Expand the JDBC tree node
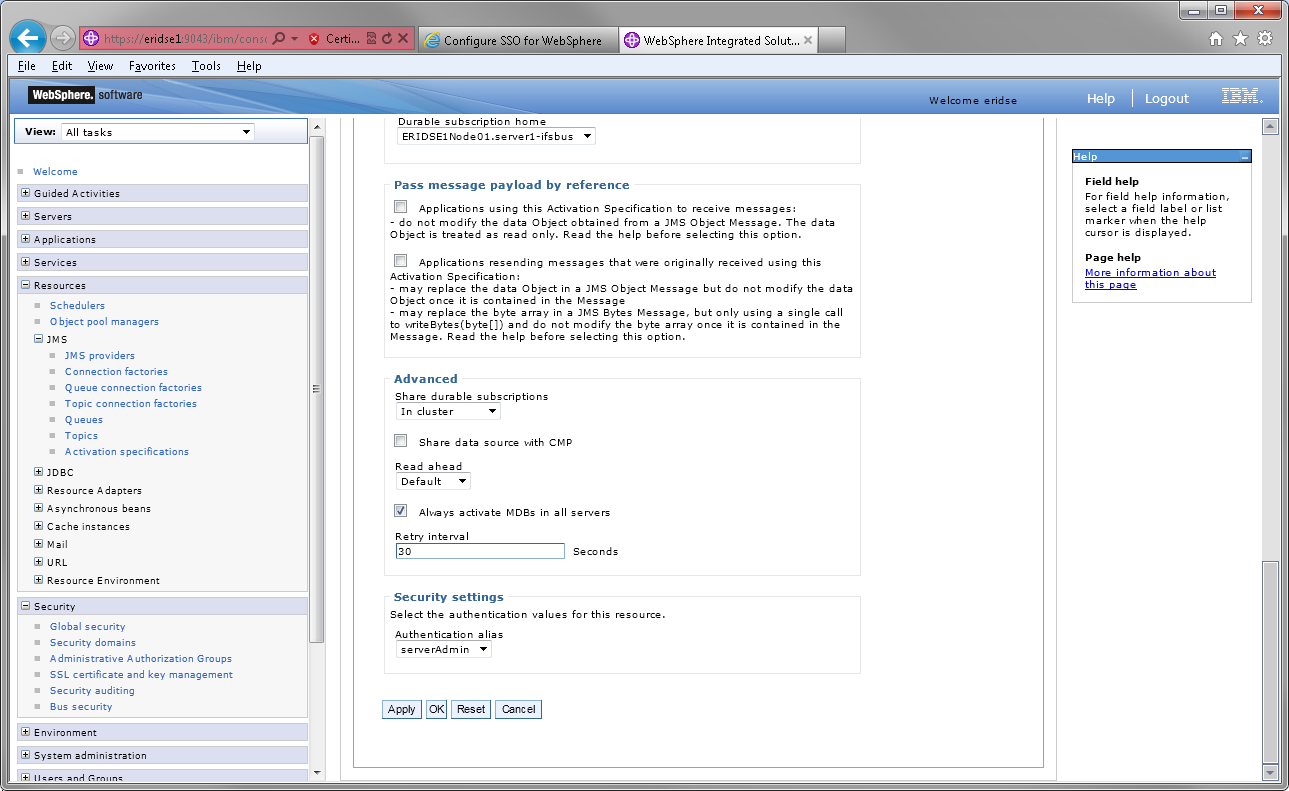Screen dimensions: 1289x791 (x=39, y=472)
